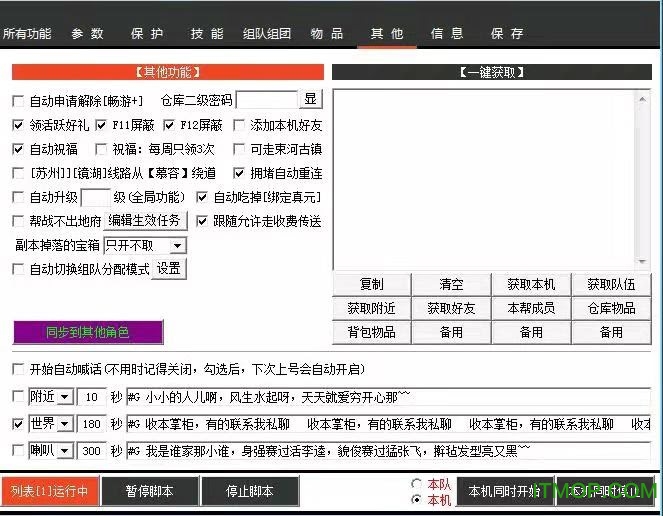
Task: Click the 一键获取 results text area
Action: (485, 180)
